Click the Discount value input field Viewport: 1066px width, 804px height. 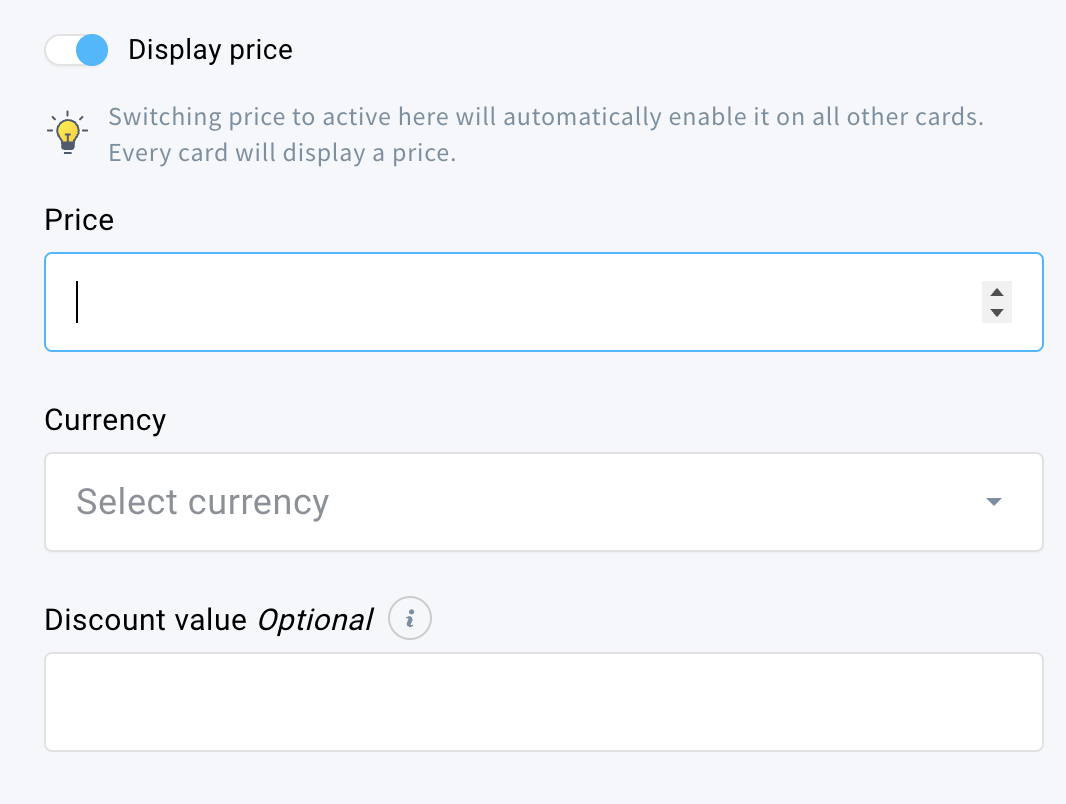coord(543,702)
